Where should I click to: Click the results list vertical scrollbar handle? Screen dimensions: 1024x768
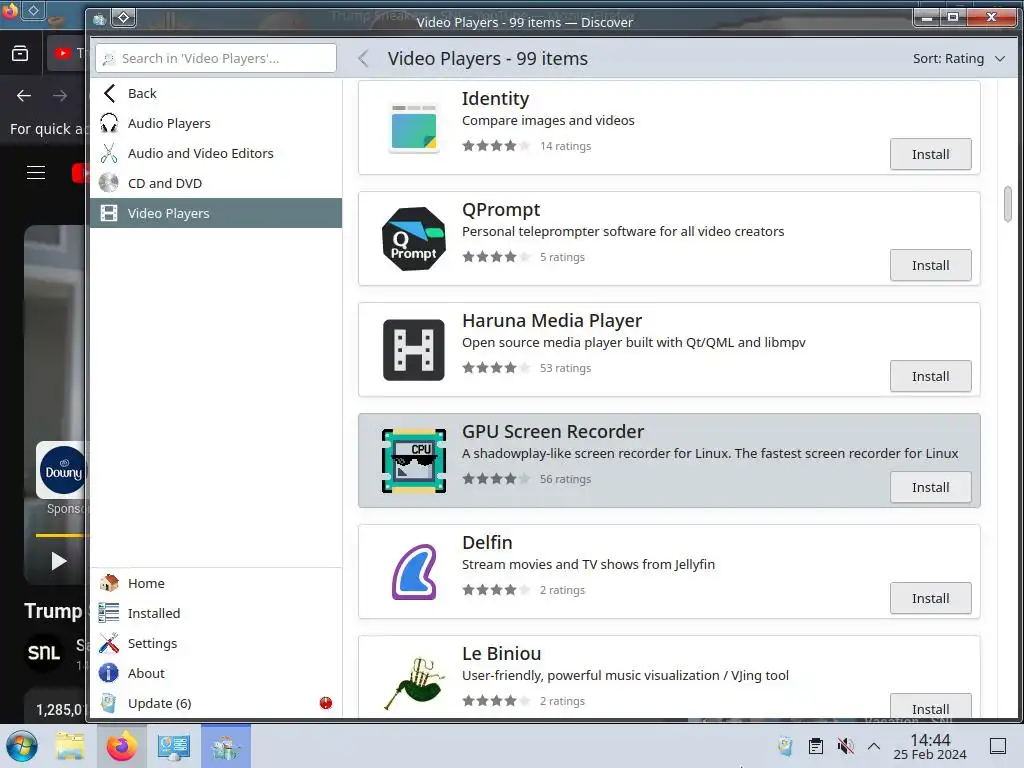click(1008, 204)
